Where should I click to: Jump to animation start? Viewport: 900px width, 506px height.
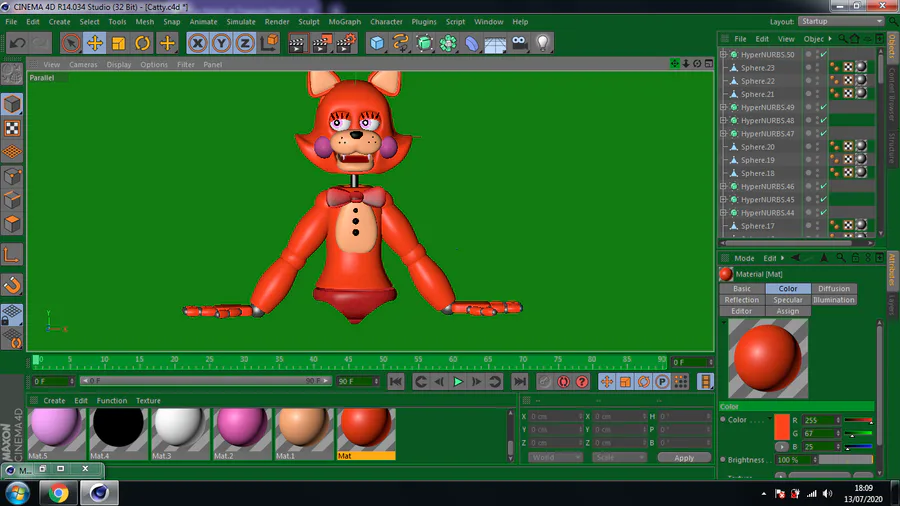click(396, 382)
